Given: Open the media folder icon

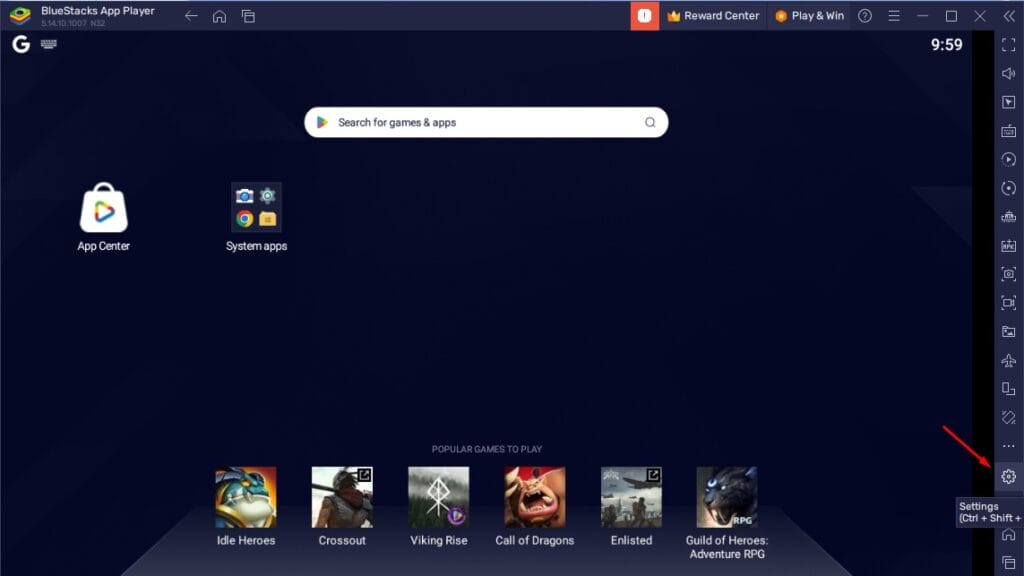Looking at the screenshot, I should [1008, 332].
